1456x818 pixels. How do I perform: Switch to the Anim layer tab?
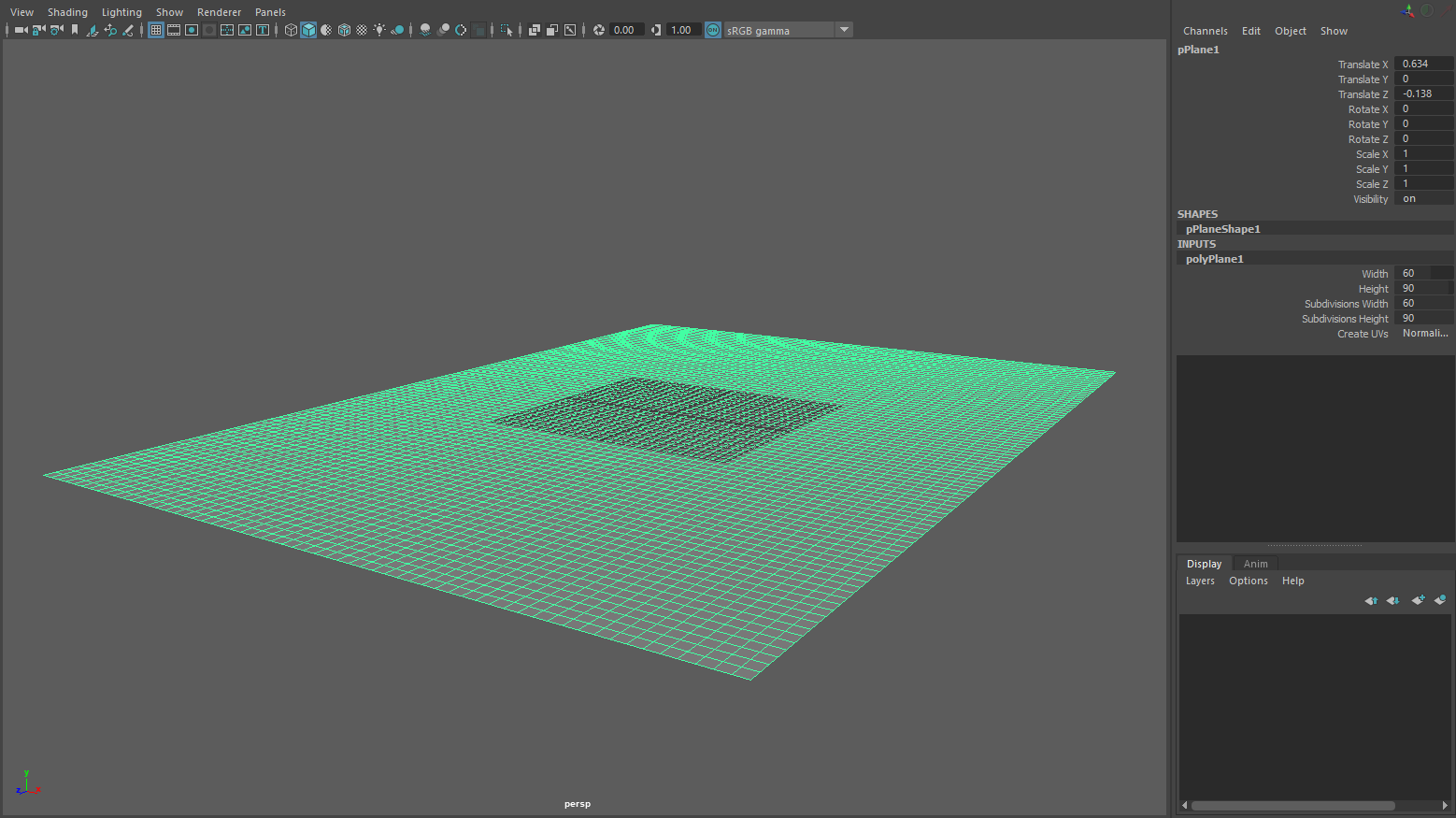(1255, 564)
